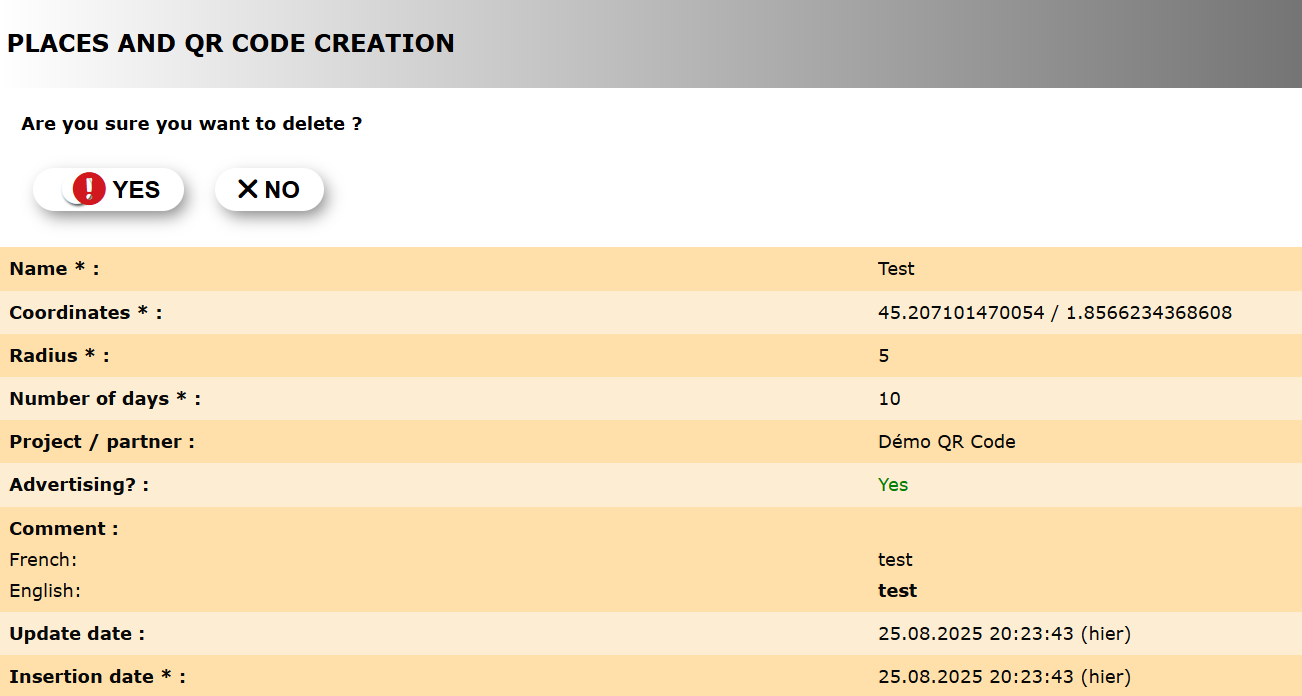Click the Number of days value 10
The height and width of the screenshot is (696, 1302).
coord(889,399)
